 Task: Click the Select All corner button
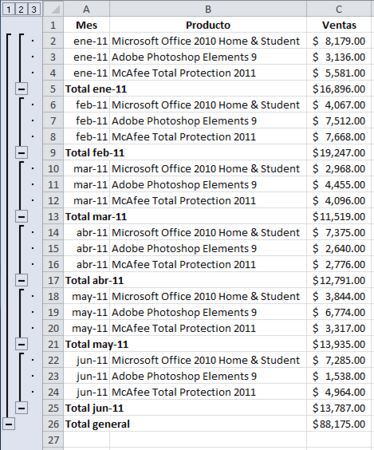(53, 9)
